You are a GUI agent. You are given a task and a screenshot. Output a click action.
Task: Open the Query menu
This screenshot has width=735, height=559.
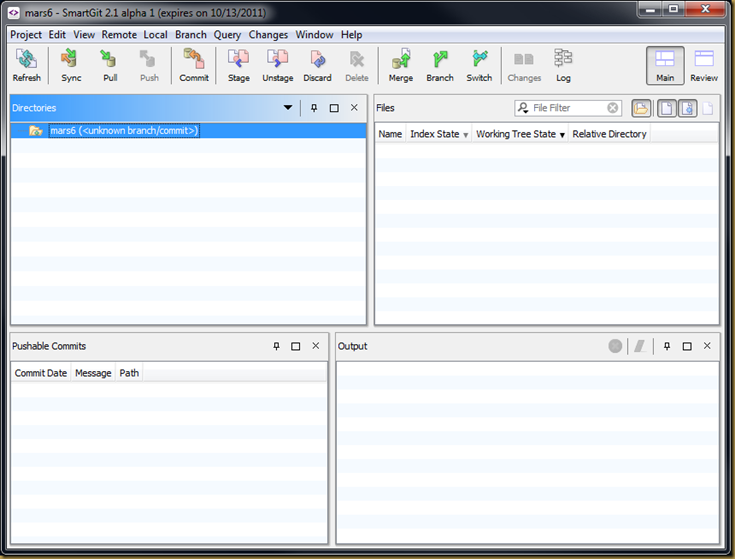(227, 35)
